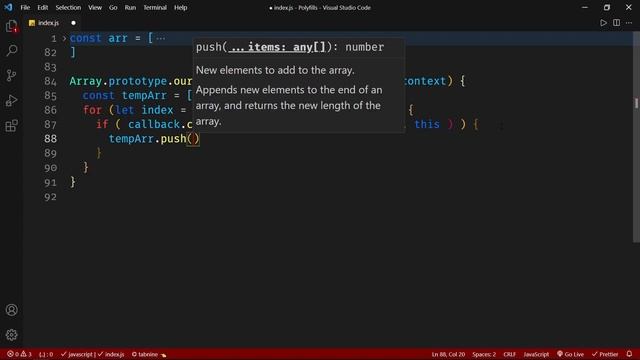Click the Prettier status item
Image resolution: width=640 pixels, height=360 pixels.
(x=605, y=354)
